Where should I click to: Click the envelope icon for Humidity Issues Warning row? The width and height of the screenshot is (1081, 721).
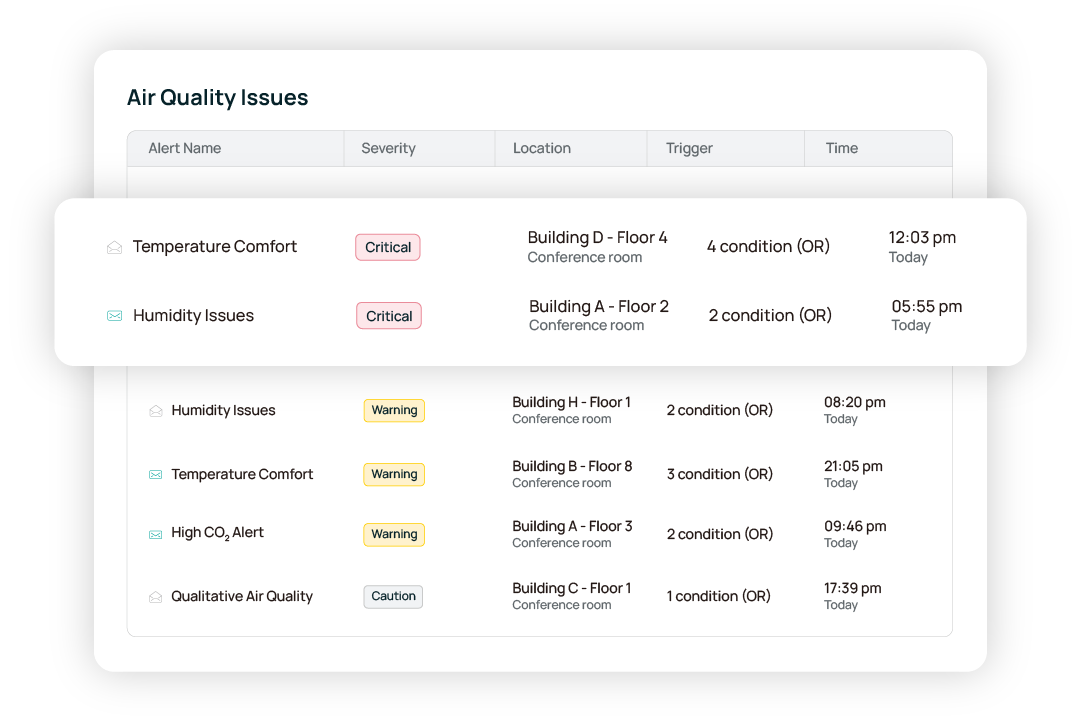[155, 410]
